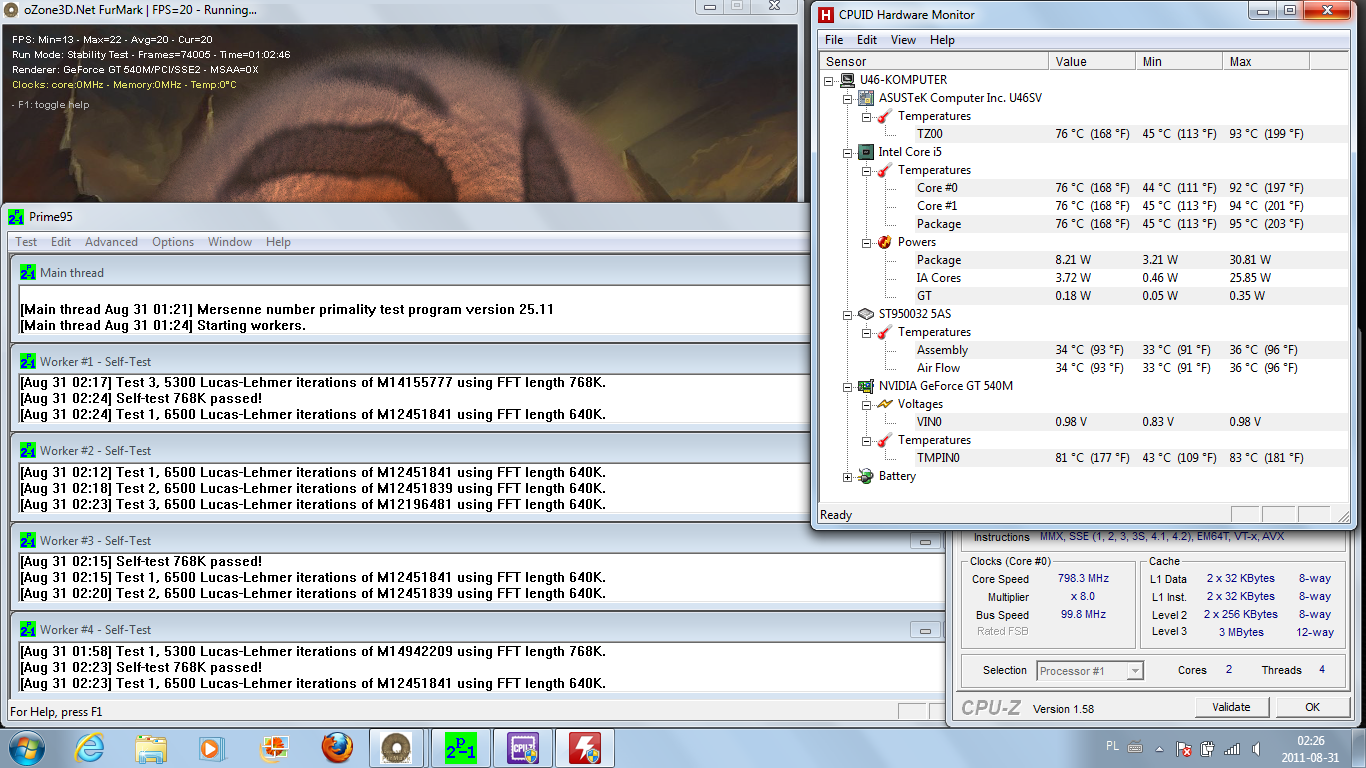1366x768 pixels.
Task: Click the Voltages lightning icon under NVIDIA
Action: (x=884, y=404)
